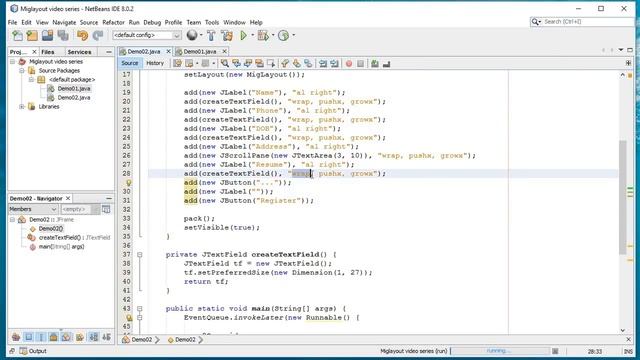Click the Find Selection magnifier icon
The height and width of the screenshot is (360, 640).
[224, 63]
